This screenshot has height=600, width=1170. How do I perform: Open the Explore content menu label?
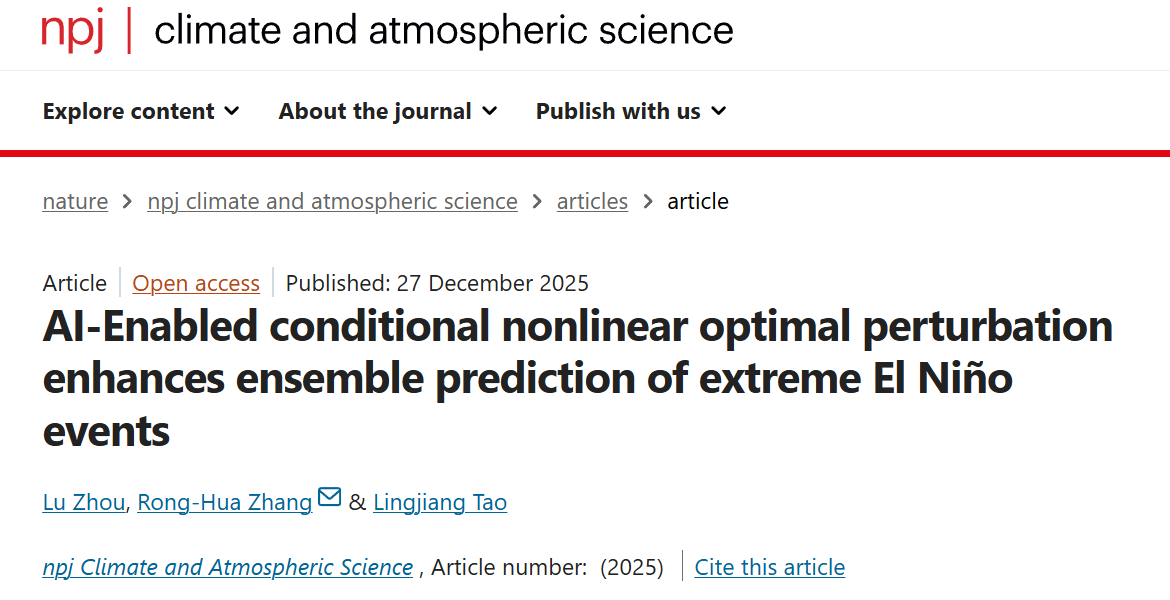[129, 111]
